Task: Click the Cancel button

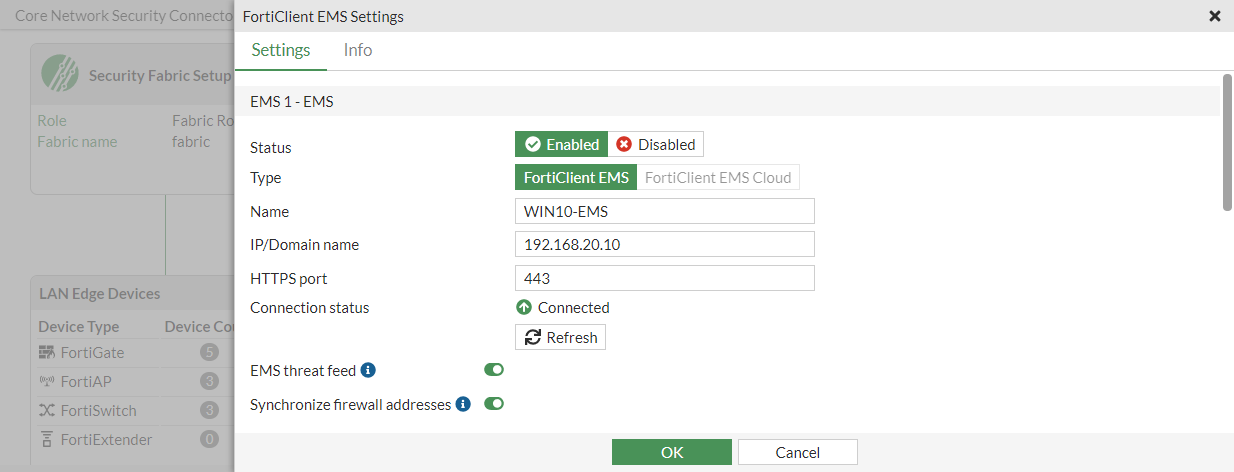Action: pyautogui.click(x=797, y=453)
